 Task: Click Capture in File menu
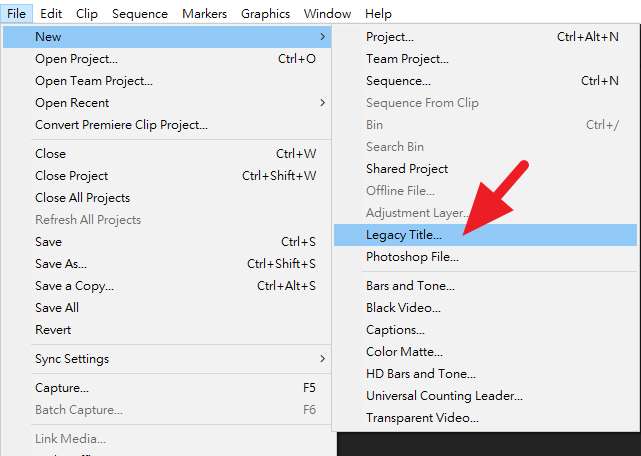coord(62,388)
